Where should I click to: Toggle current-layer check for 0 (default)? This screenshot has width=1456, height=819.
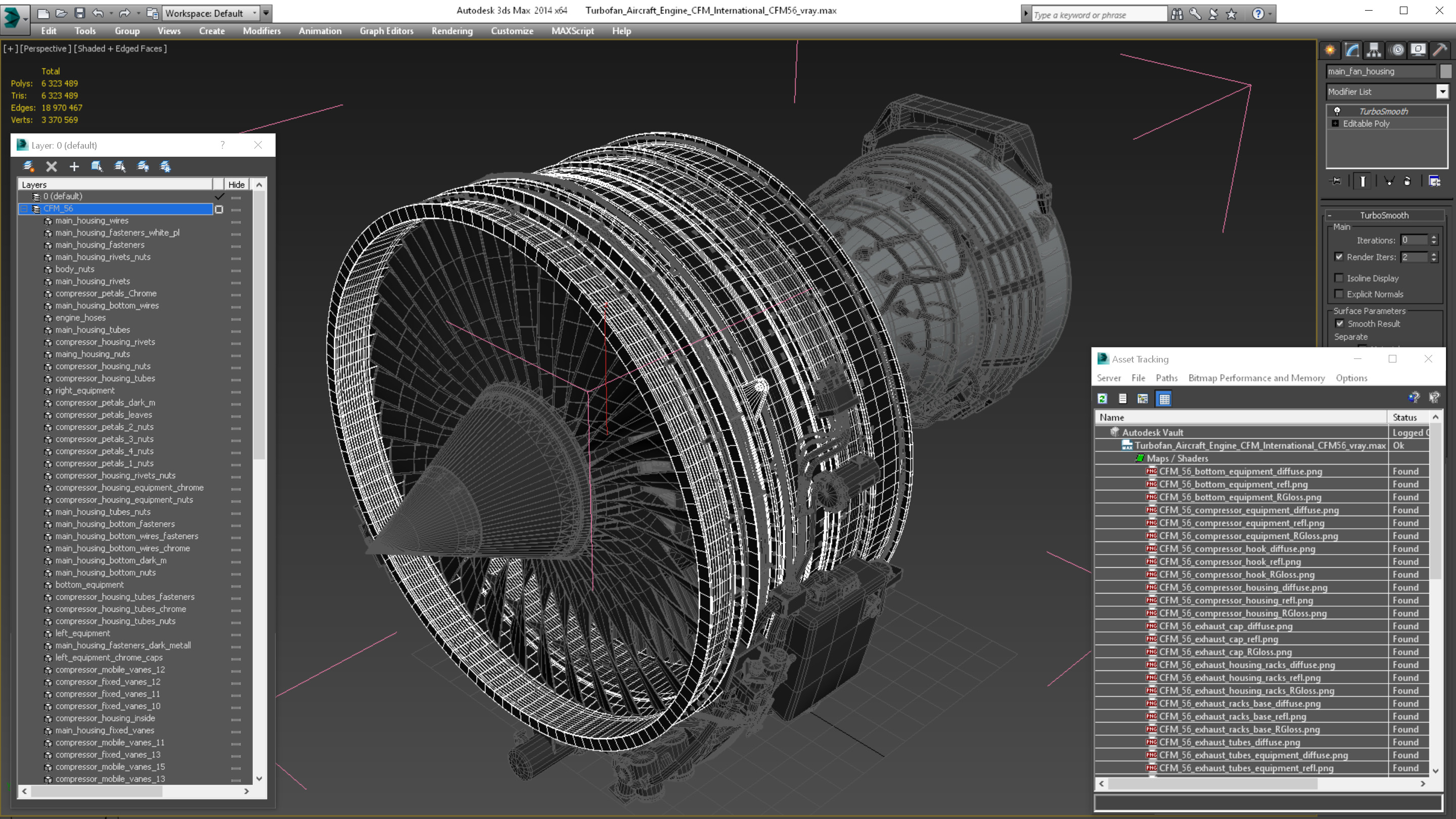pos(219,196)
